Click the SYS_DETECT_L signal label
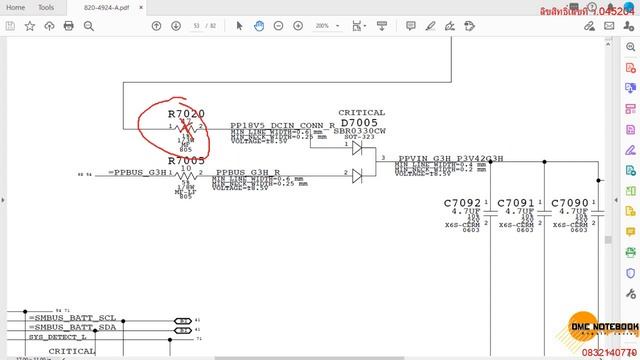The height and width of the screenshot is (360, 640). [x=57, y=337]
